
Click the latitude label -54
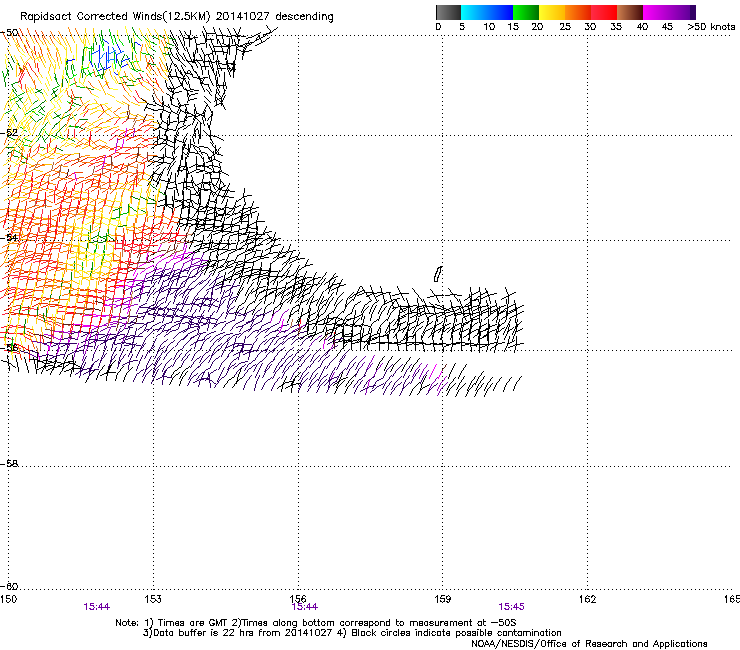(x=9, y=237)
